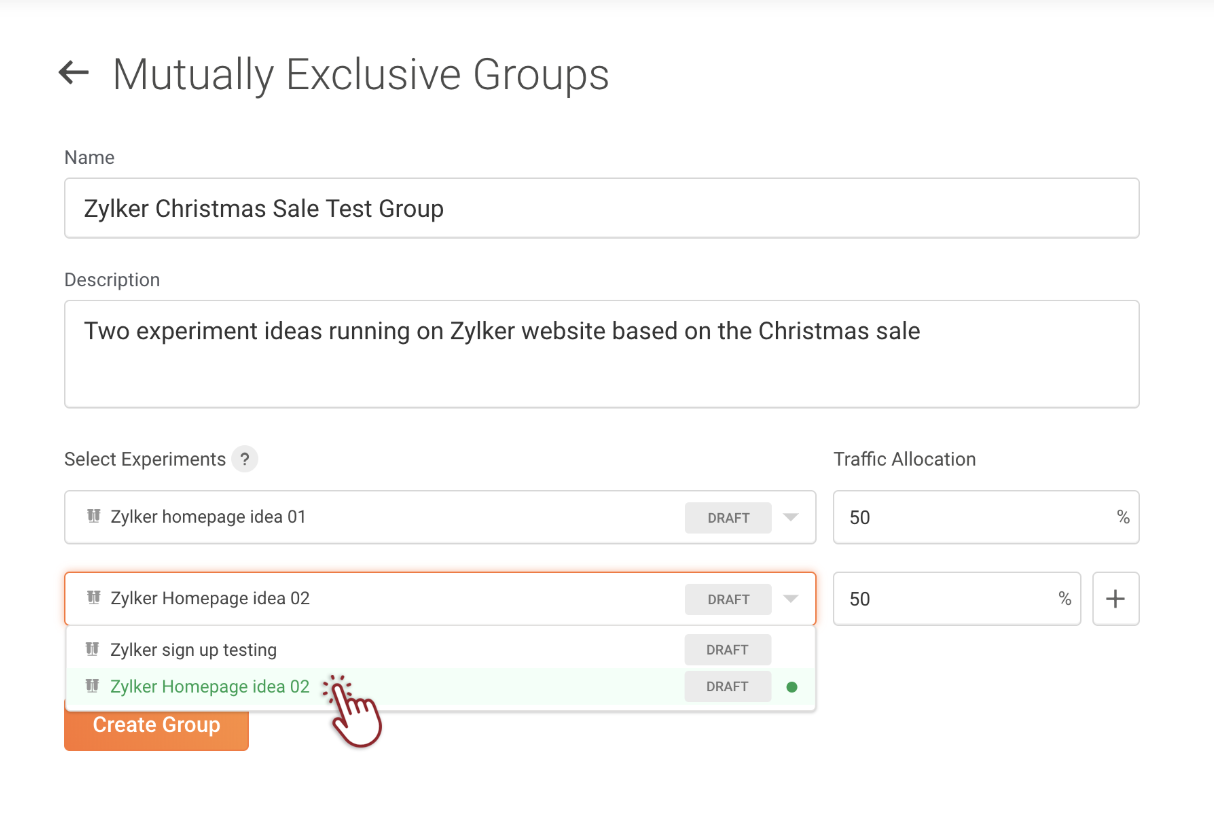Click flask icon in second experiment selector
1214x840 pixels.
tap(94, 598)
